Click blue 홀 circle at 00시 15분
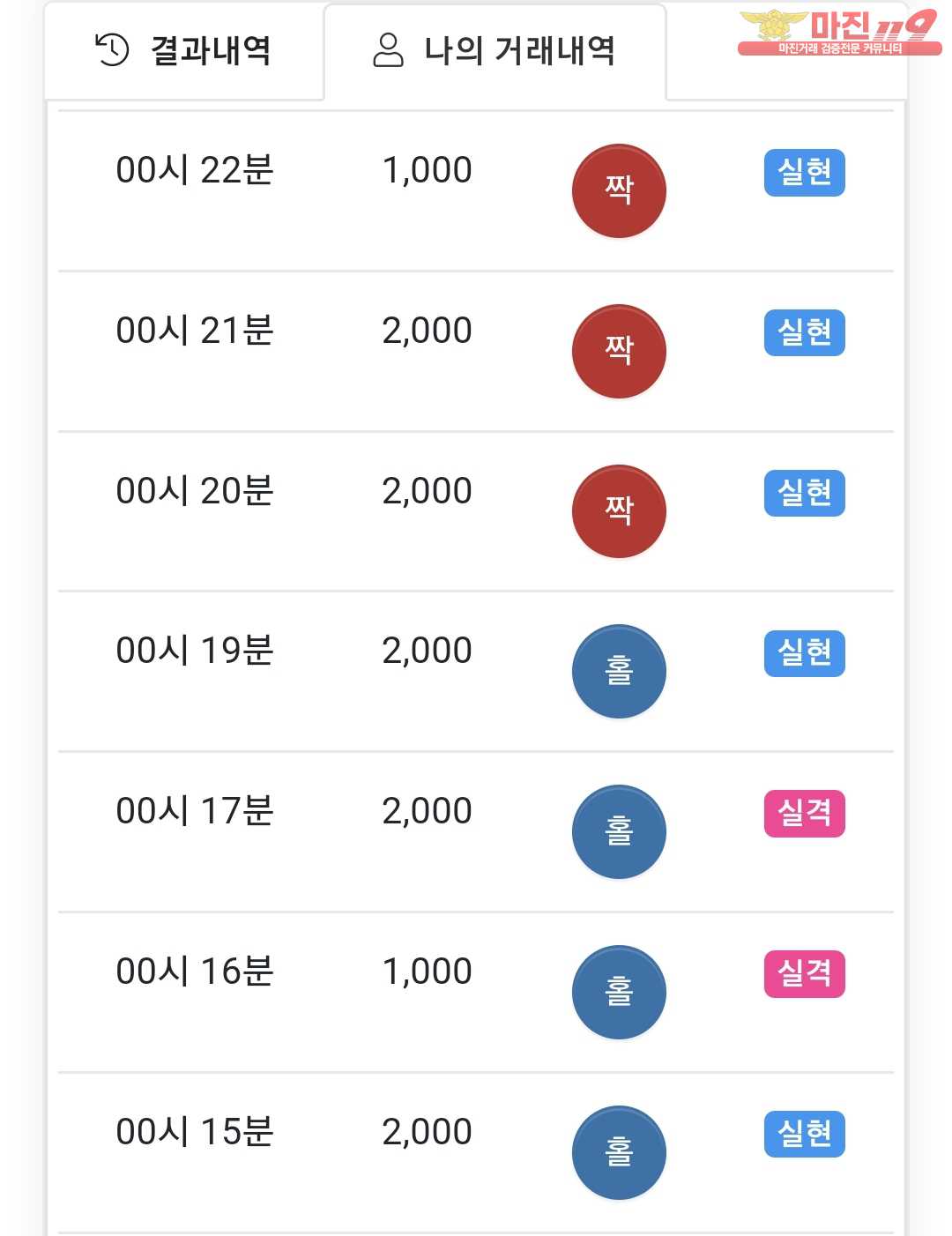 pos(619,1152)
